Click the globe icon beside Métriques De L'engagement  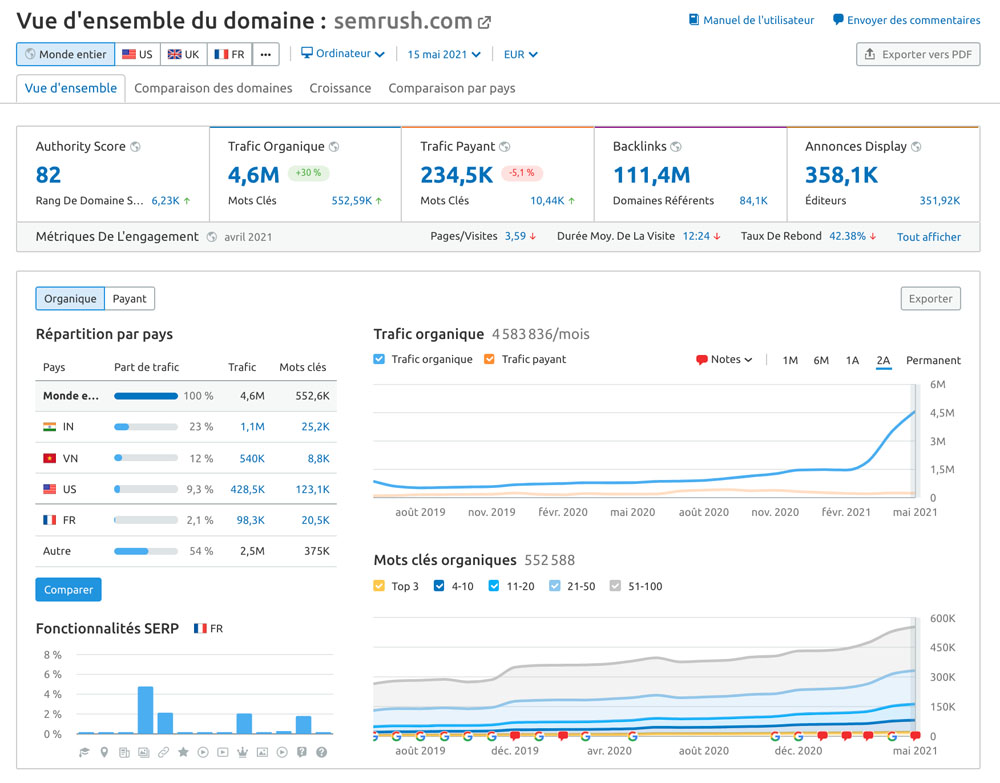[x=211, y=237]
